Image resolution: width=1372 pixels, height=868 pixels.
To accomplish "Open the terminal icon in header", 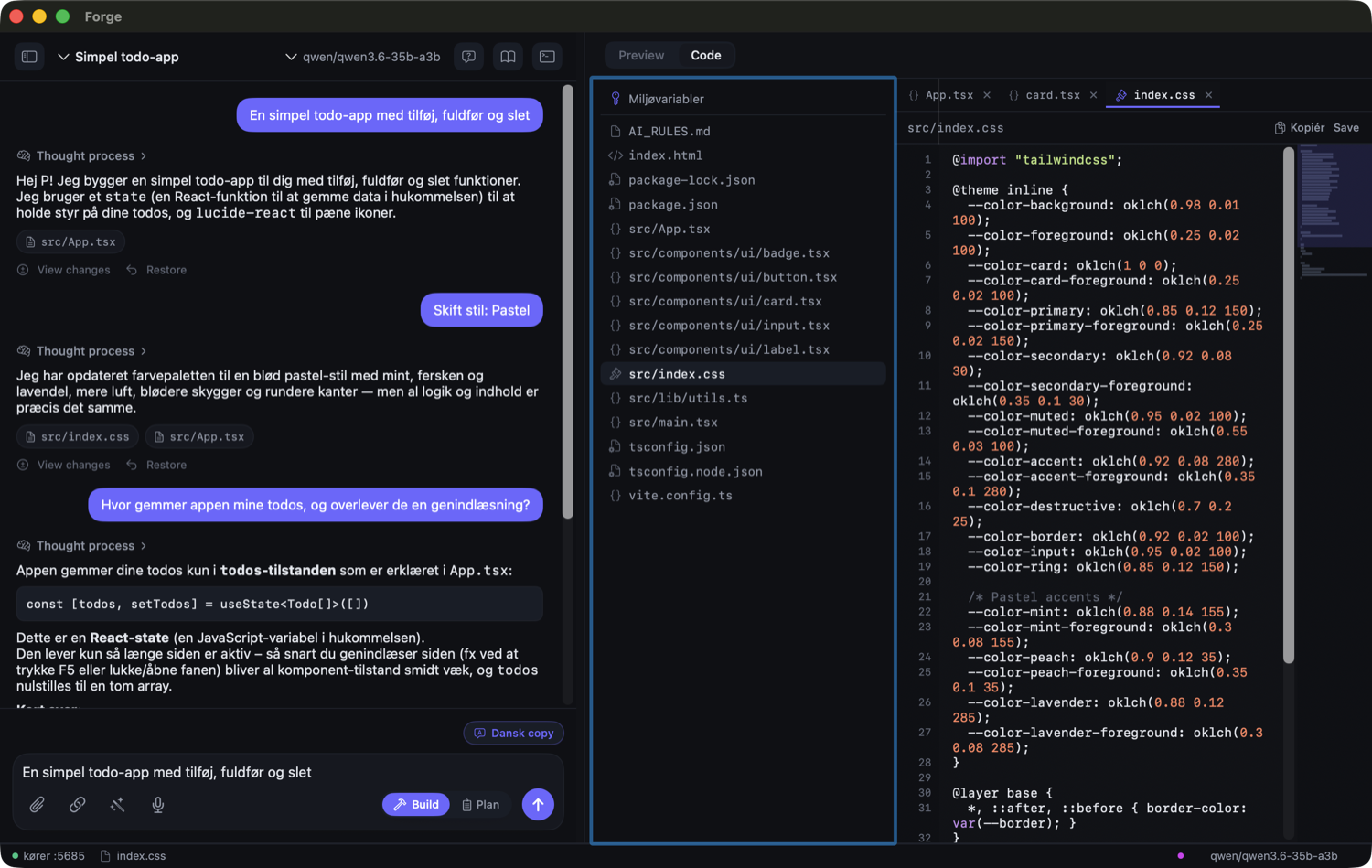I will 547,57.
